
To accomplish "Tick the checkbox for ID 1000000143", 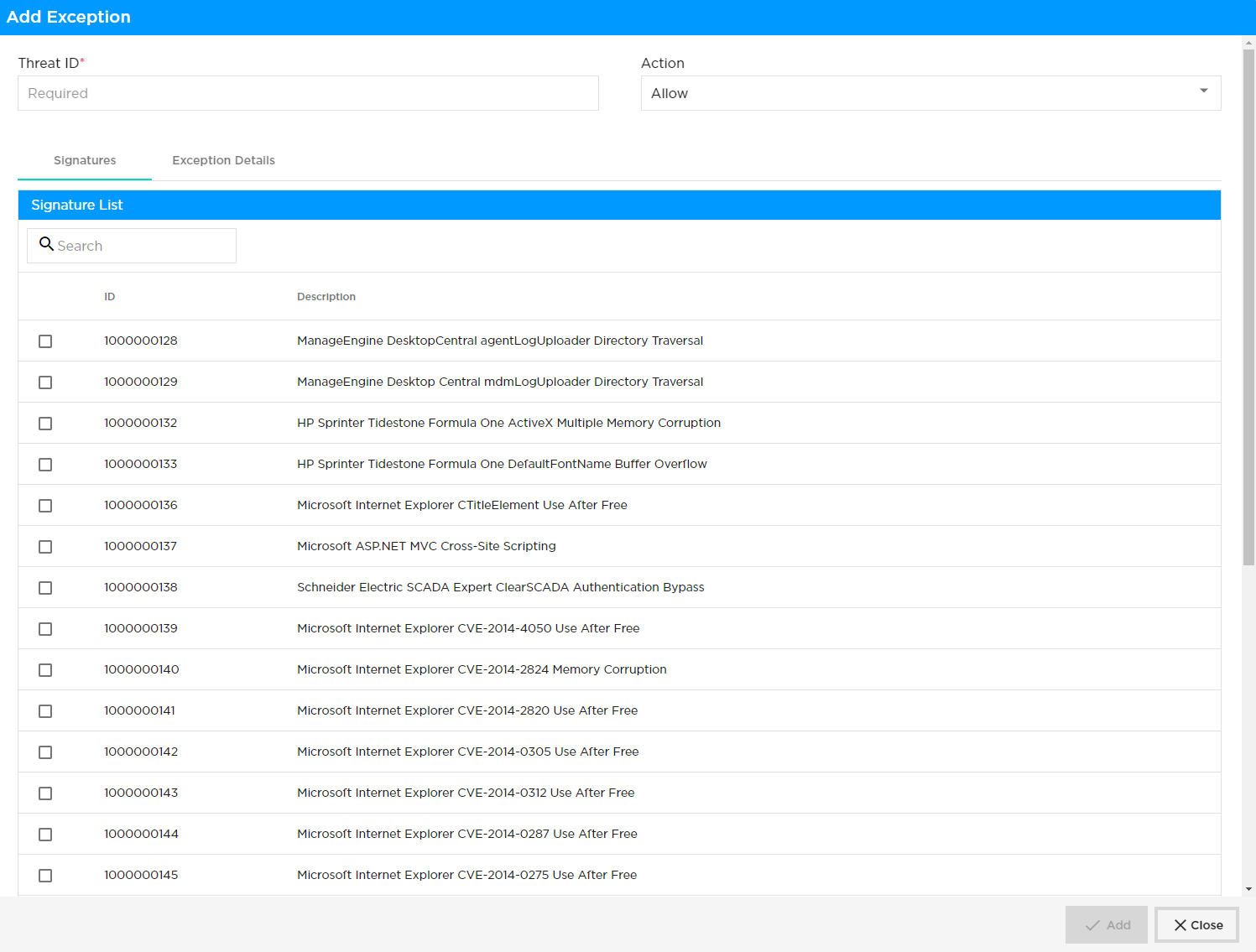I will [45, 793].
